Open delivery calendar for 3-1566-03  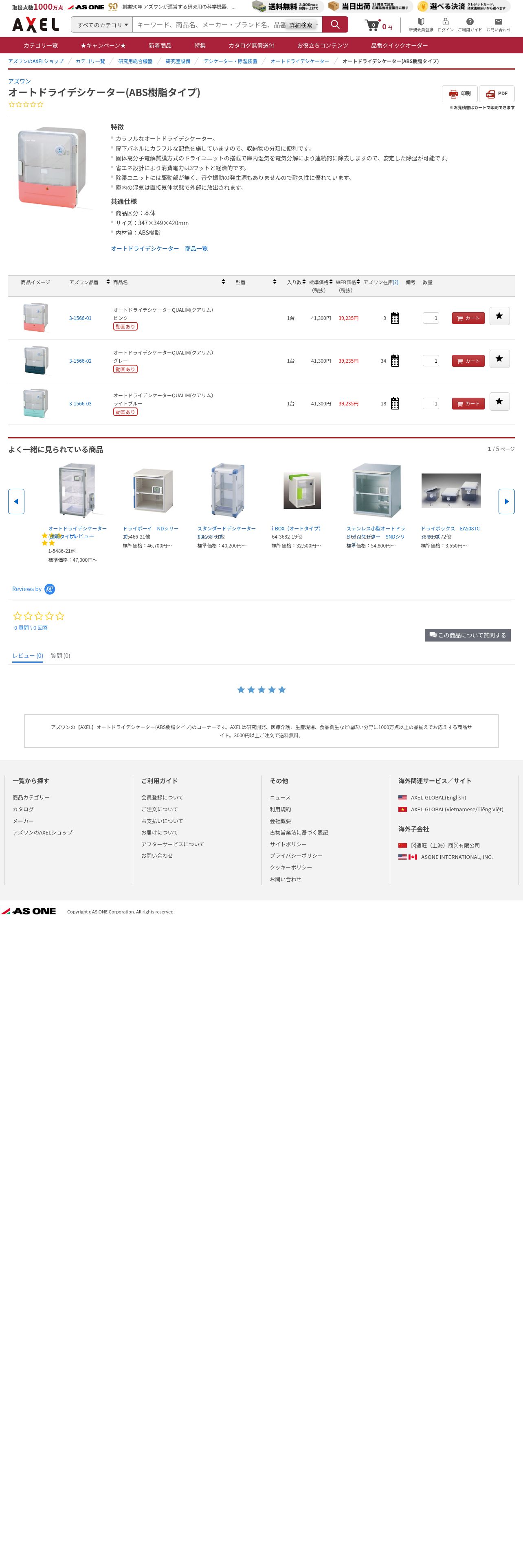395,403
